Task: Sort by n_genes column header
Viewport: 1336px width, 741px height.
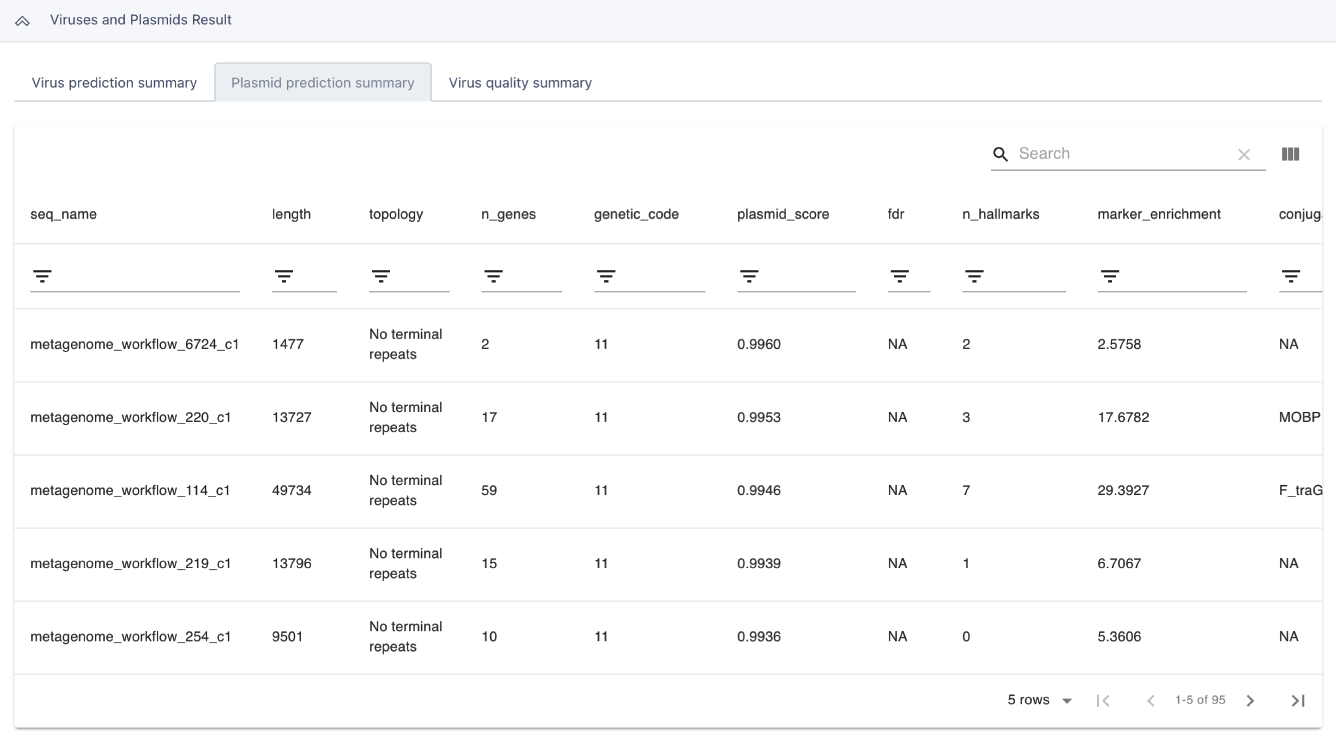Action: (508, 214)
